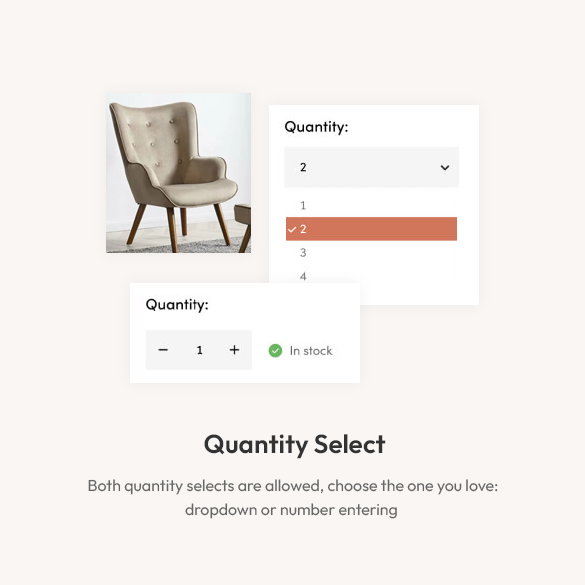
Task: Click the green In stock checkmark icon
Action: (x=275, y=350)
